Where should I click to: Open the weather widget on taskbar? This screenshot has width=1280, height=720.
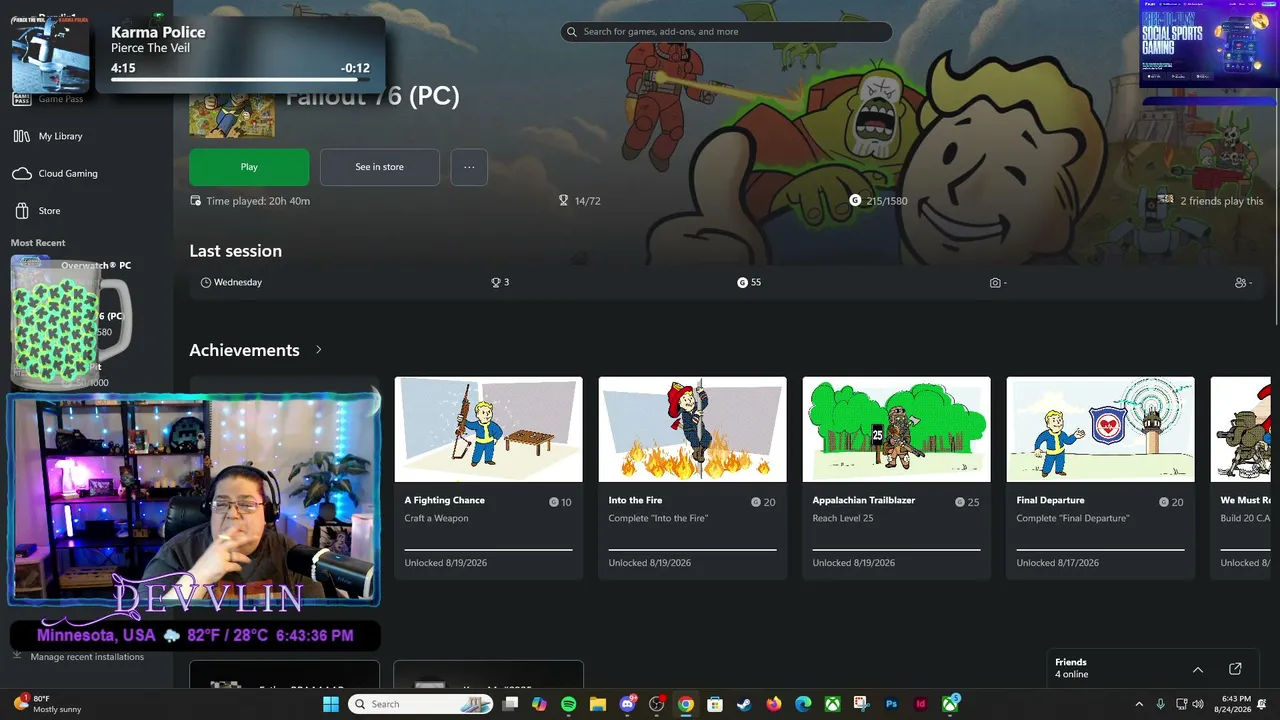[49, 704]
